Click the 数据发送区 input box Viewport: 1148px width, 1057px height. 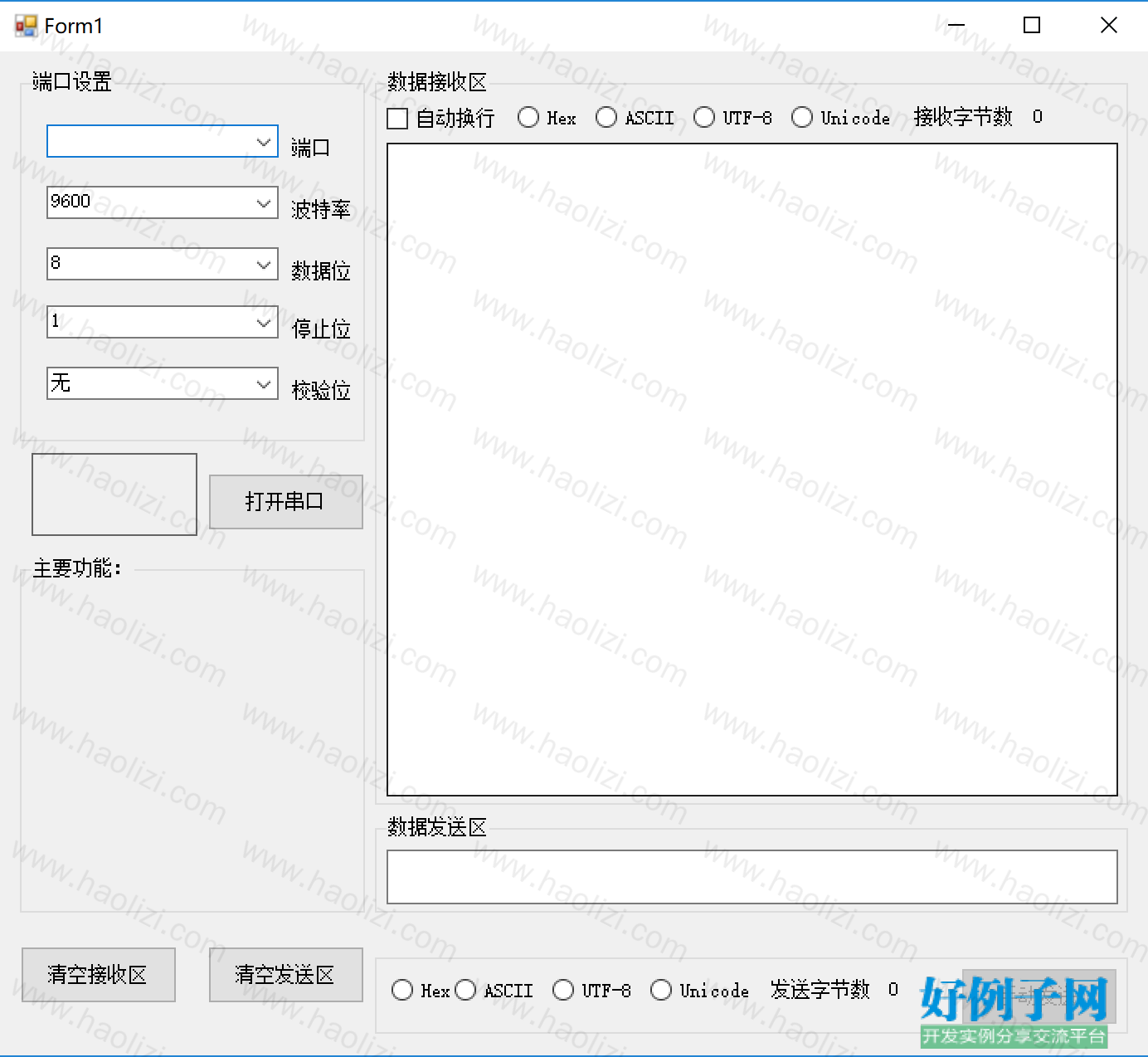752,877
